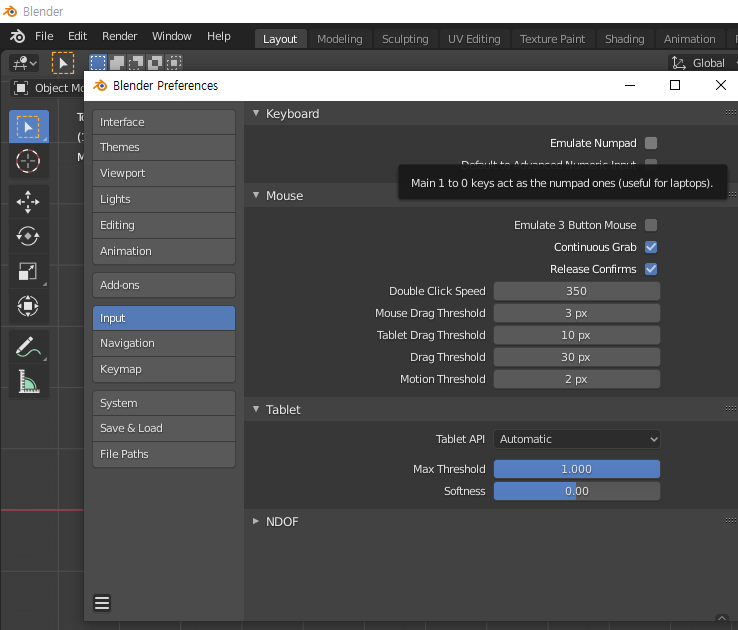Open File Paths preferences section
Image resolution: width=738 pixels, height=630 pixels.
(x=164, y=454)
